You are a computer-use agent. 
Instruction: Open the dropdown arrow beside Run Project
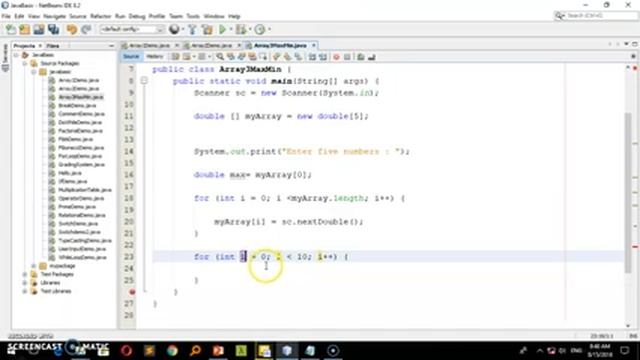pos(230,29)
